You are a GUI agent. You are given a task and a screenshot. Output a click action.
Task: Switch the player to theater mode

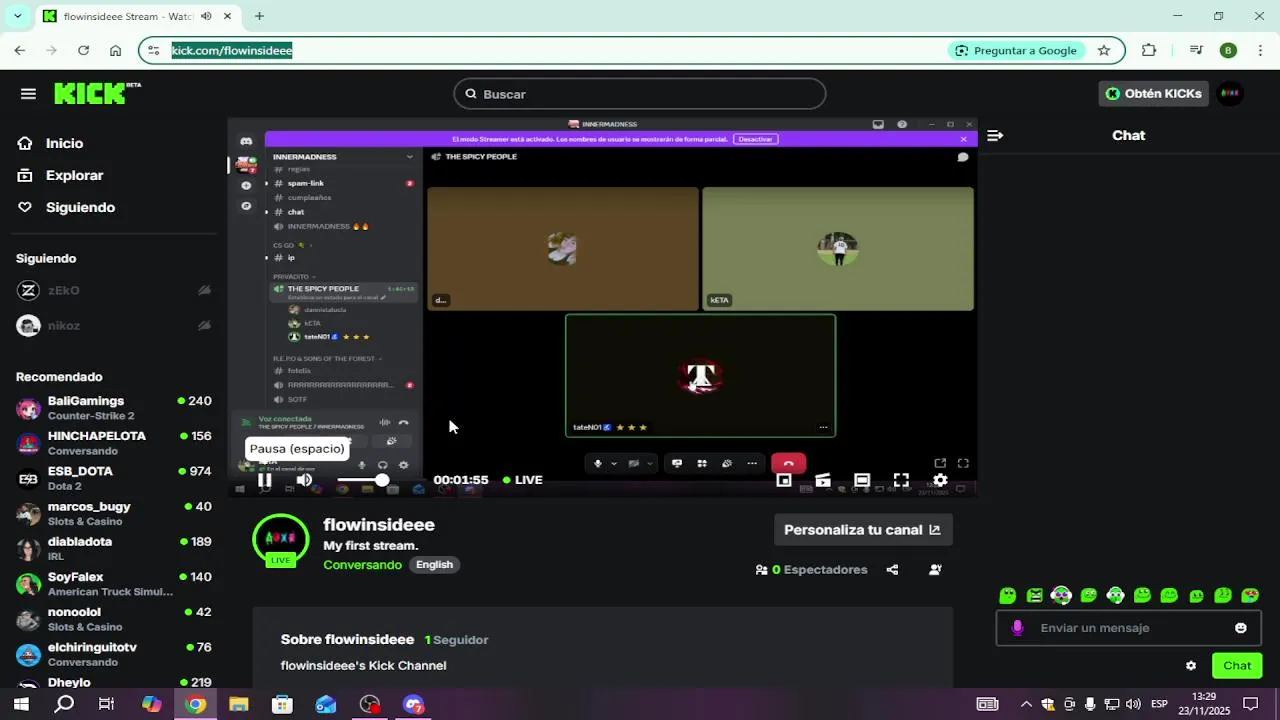tap(862, 480)
